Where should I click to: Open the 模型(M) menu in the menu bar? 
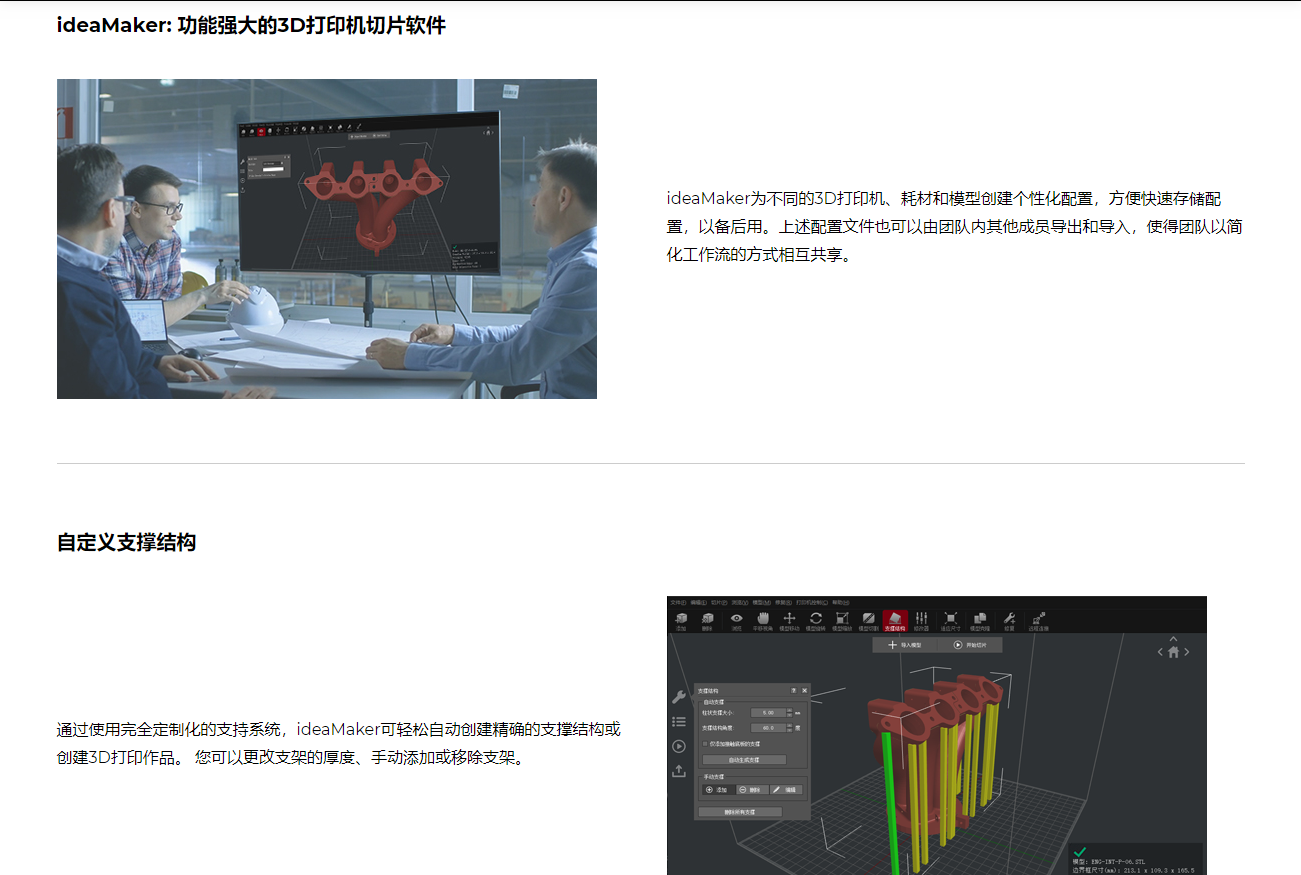[x=761, y=602]
